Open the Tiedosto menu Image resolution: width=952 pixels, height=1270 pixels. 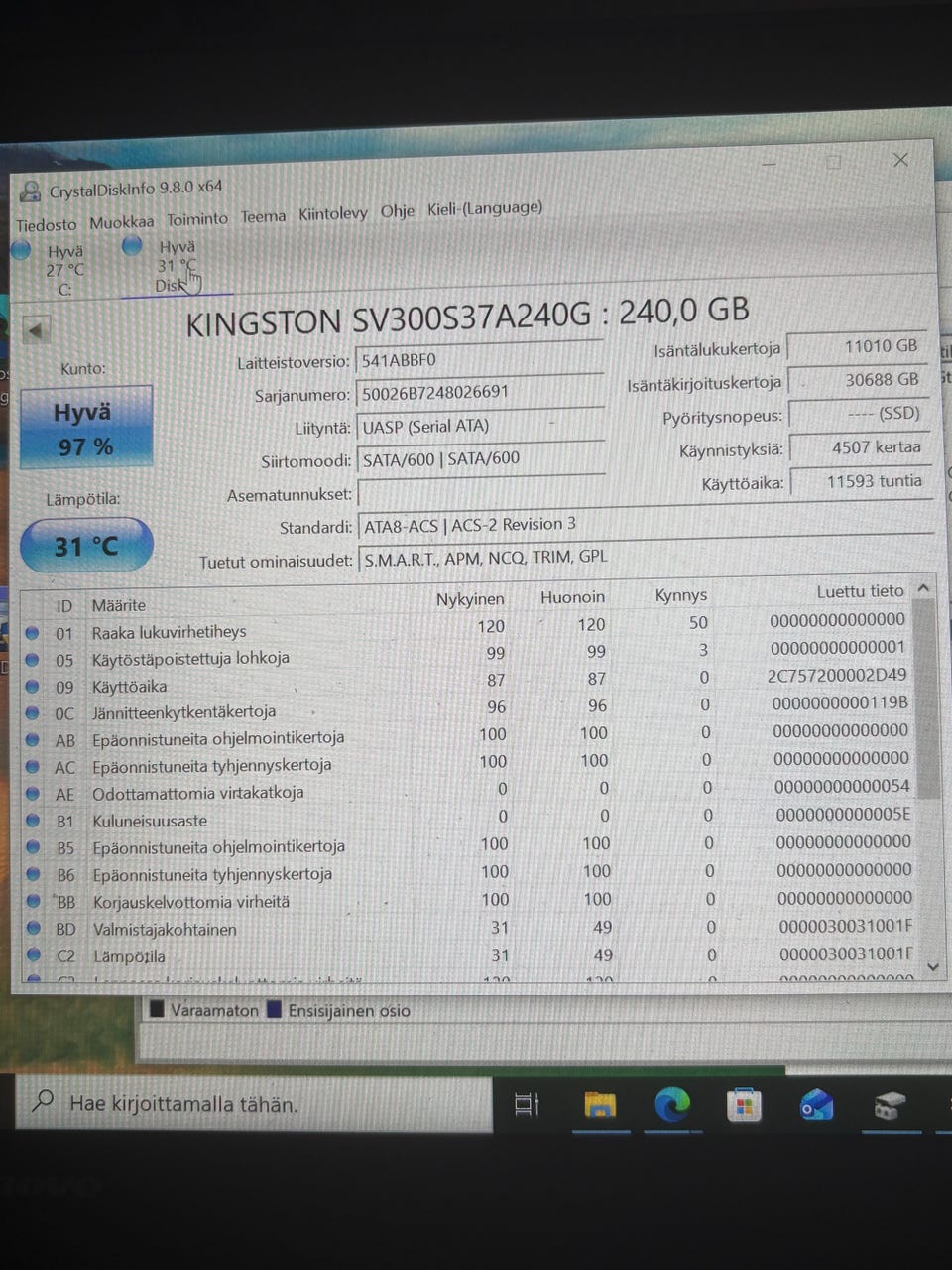point(46,225)
